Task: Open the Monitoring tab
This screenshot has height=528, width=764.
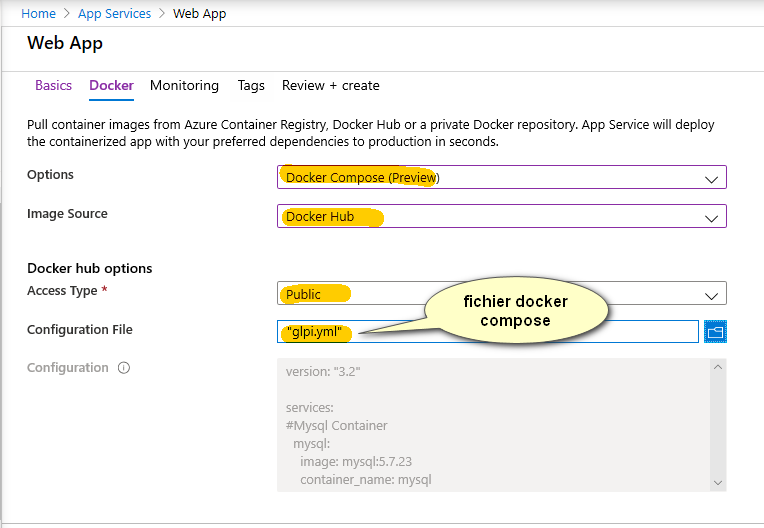Action: (x=184, y=85)
